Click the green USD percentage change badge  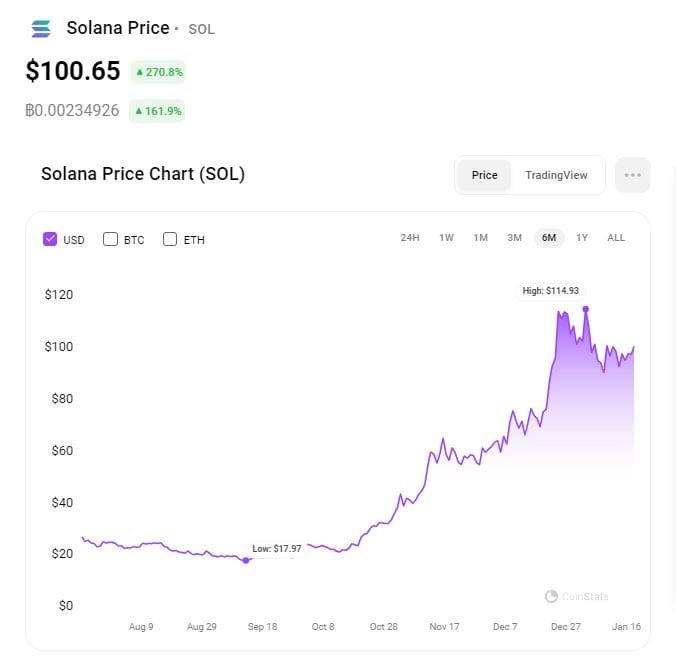click(x=156, y=72)
